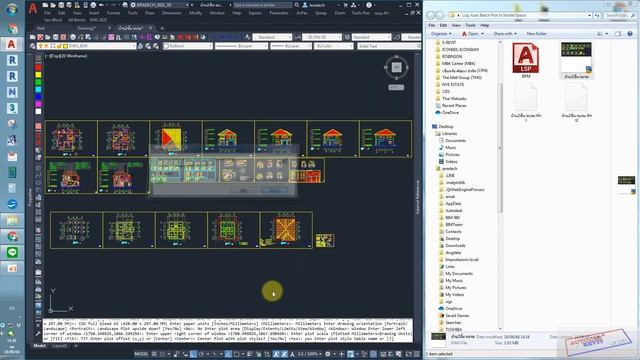This screenshot has width=640, height=360.
Task: Switch to the Layout1 tab
Action: click(60, 346)
